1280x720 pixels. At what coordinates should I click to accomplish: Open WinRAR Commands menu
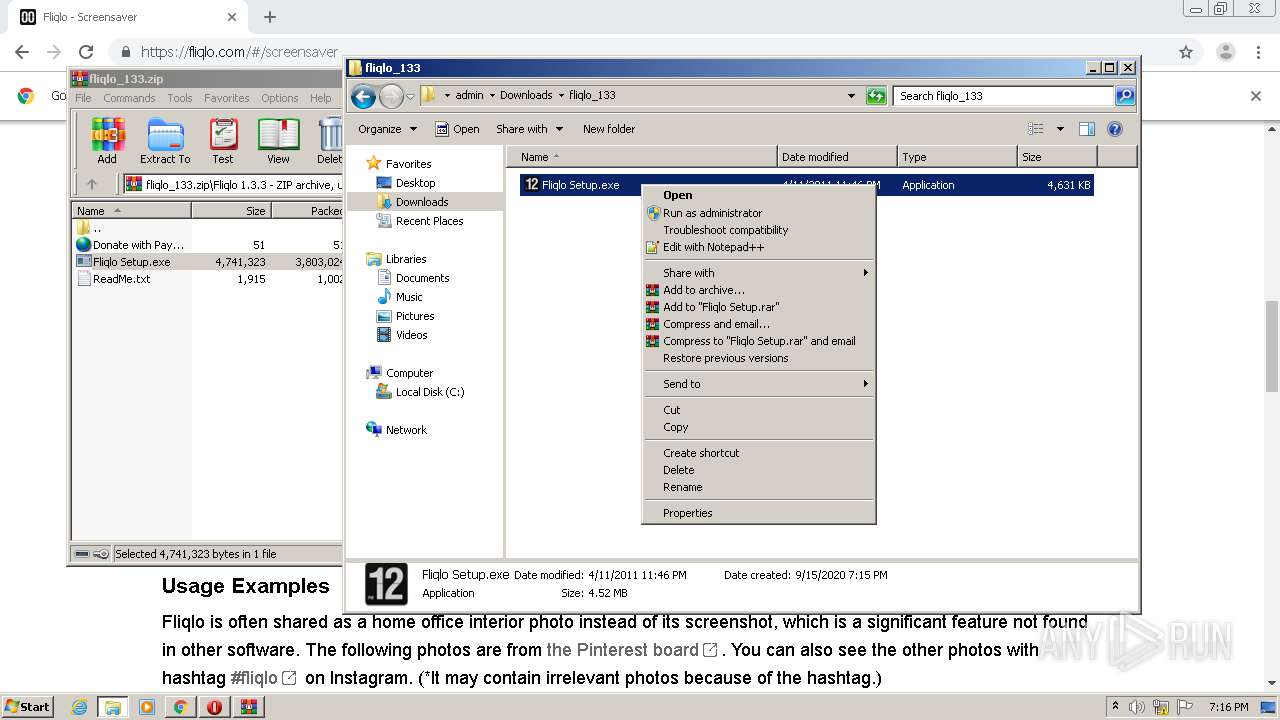click(x=129, y=98)
